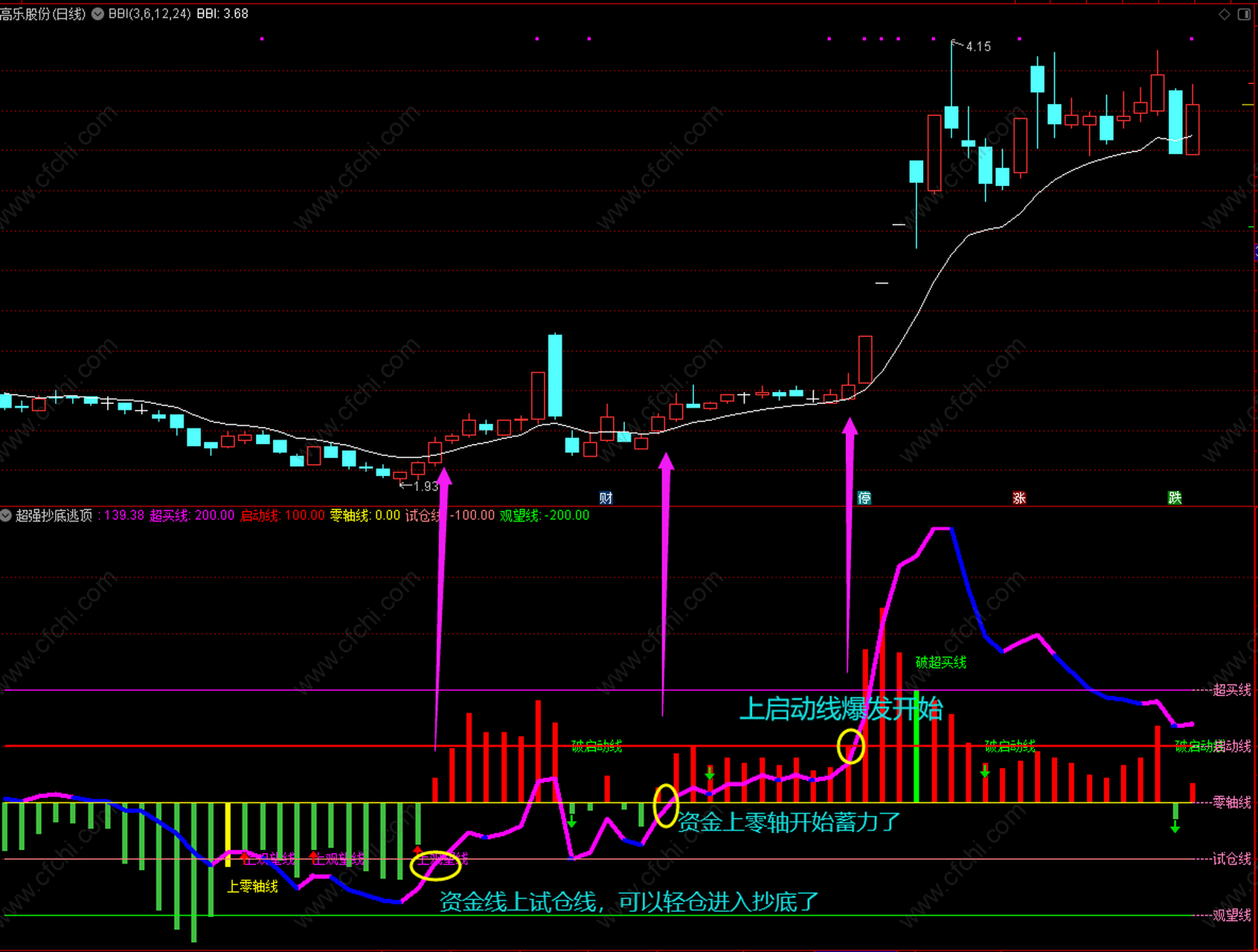
Task: Click the BBI(3,6,12,24) indicator name
Action: pyautogui.click(x=150, y=14)
